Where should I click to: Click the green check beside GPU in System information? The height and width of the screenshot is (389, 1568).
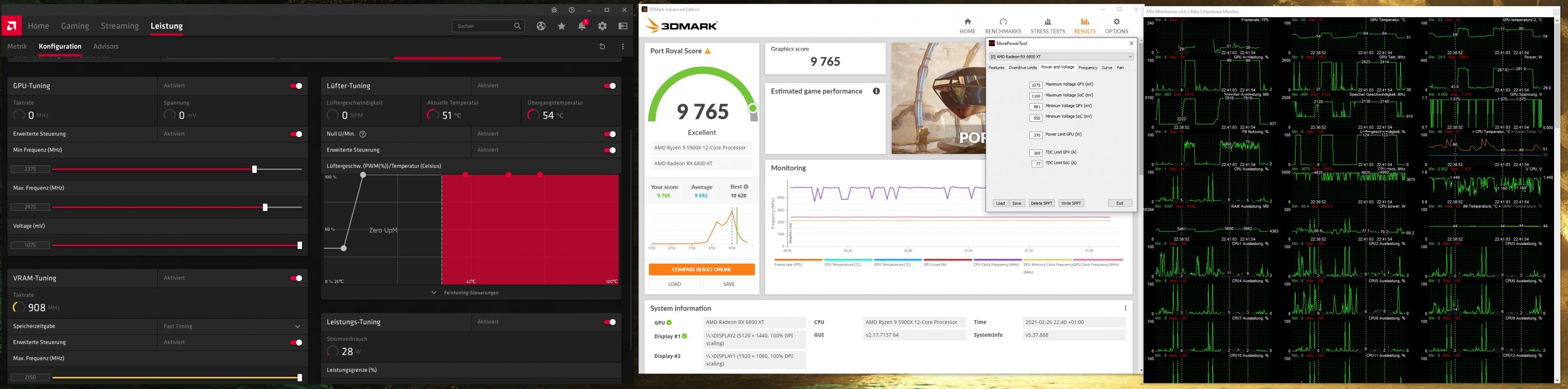669,322
